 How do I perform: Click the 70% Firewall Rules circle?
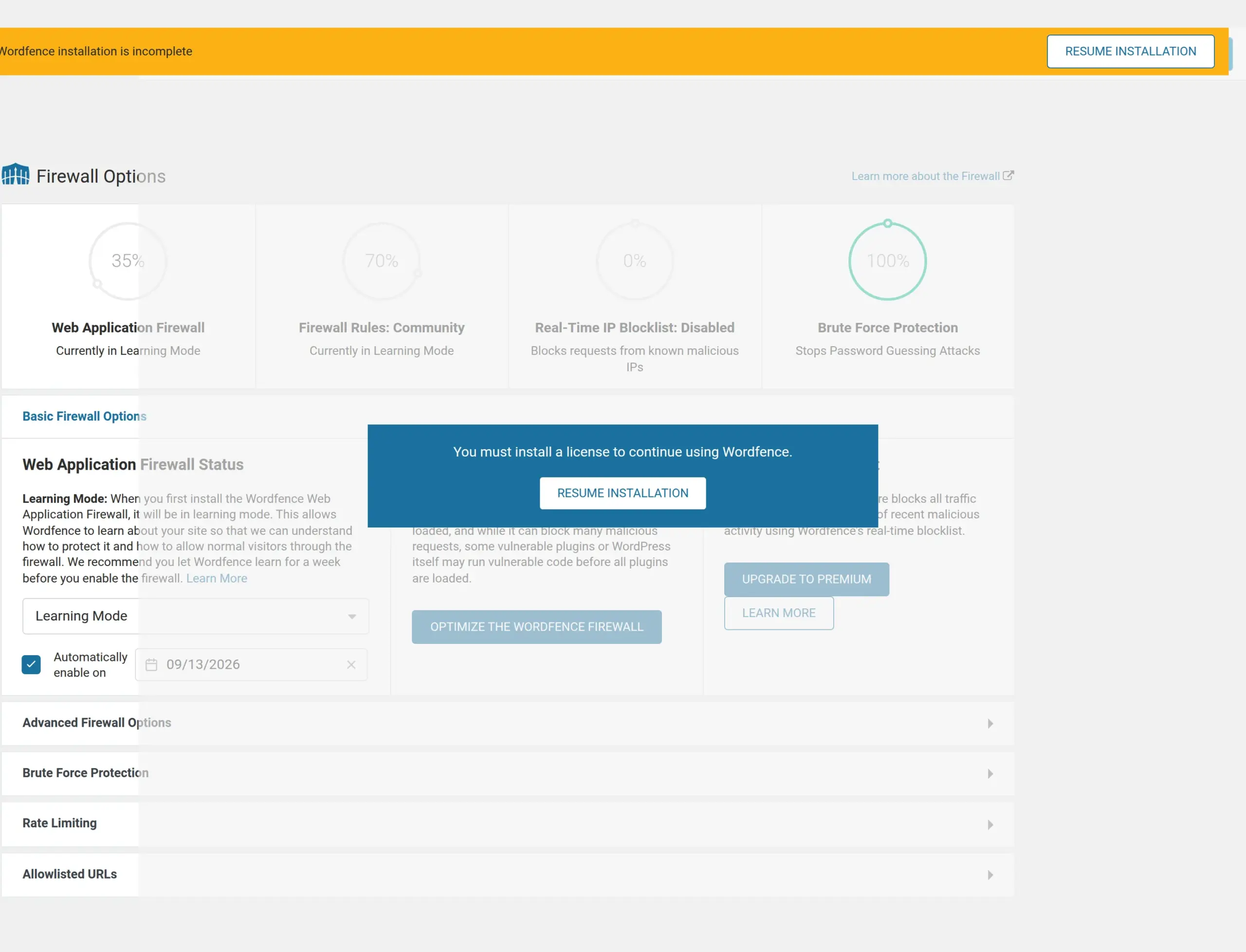[x=382, y=261]
